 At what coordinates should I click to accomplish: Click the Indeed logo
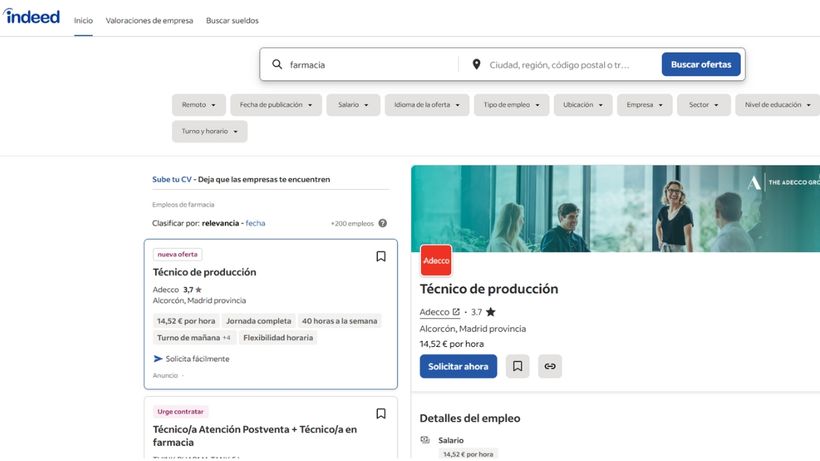(31, 17)
